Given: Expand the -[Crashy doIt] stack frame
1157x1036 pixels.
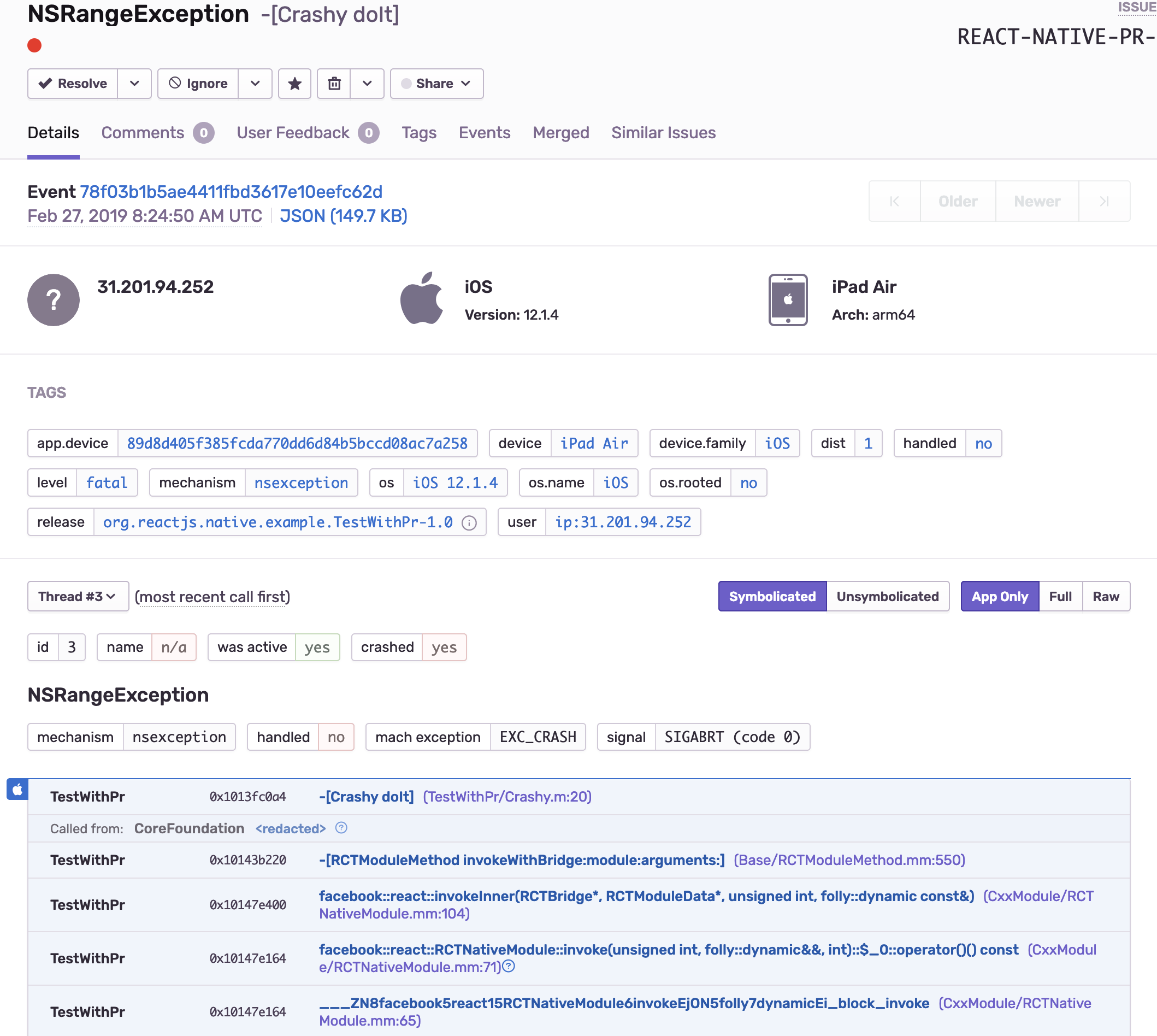Looking at the screenshot, I should pyautogui.click(x=579, y=796).
